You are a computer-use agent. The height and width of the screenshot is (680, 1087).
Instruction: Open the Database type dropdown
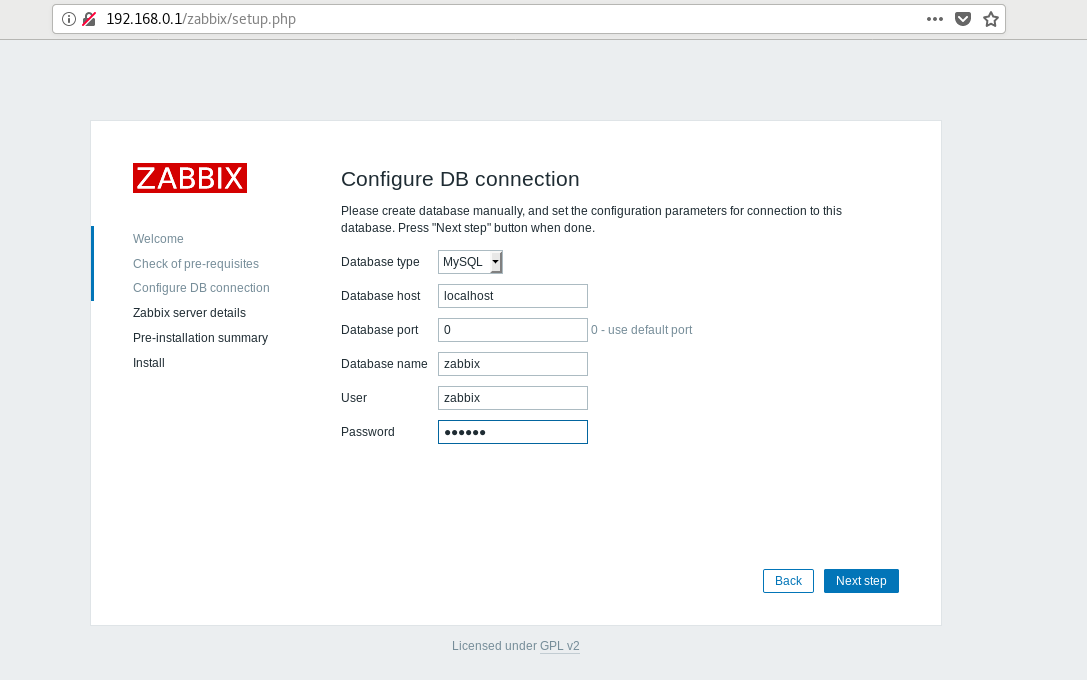coord(470,262)
